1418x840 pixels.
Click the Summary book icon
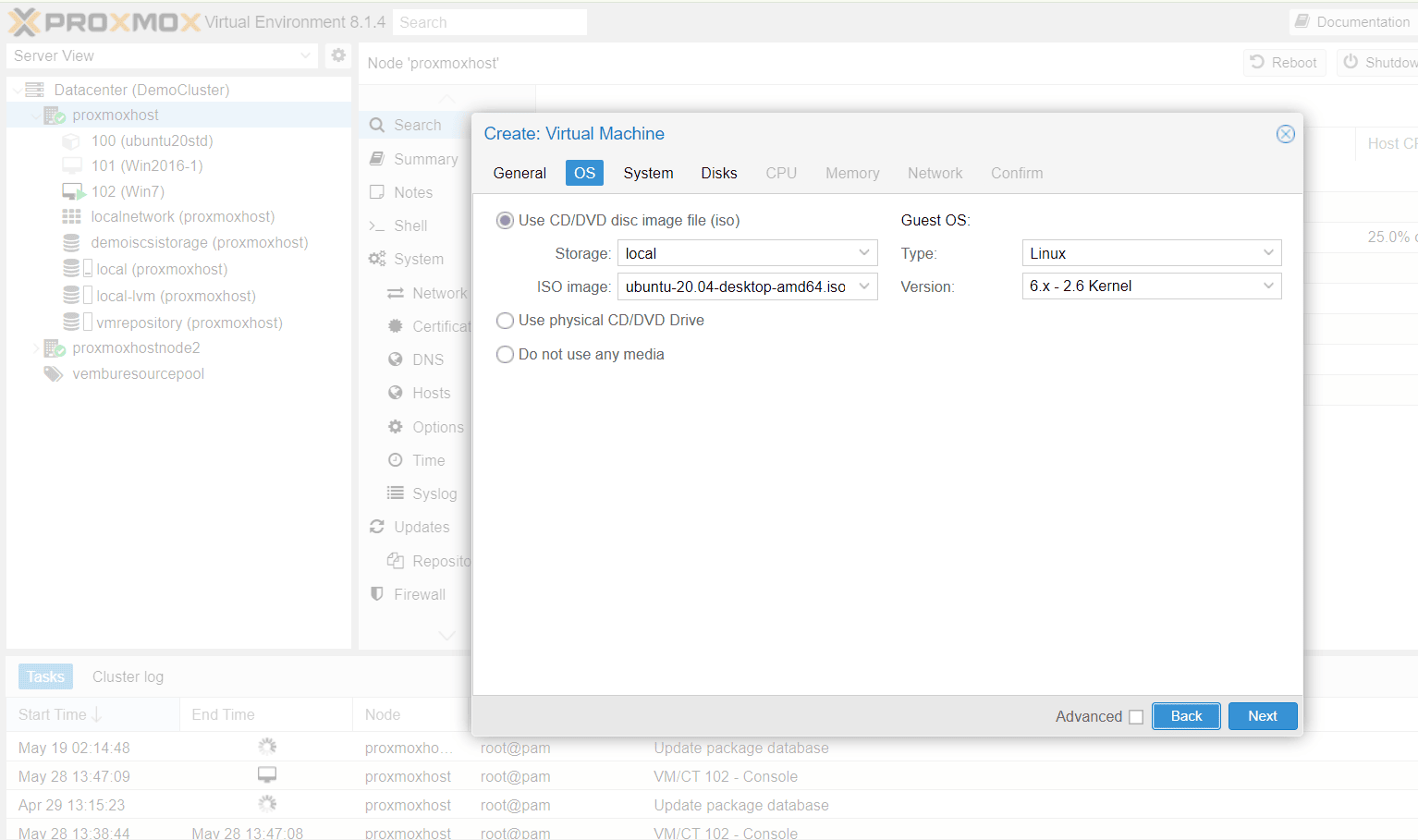point(377,159)
